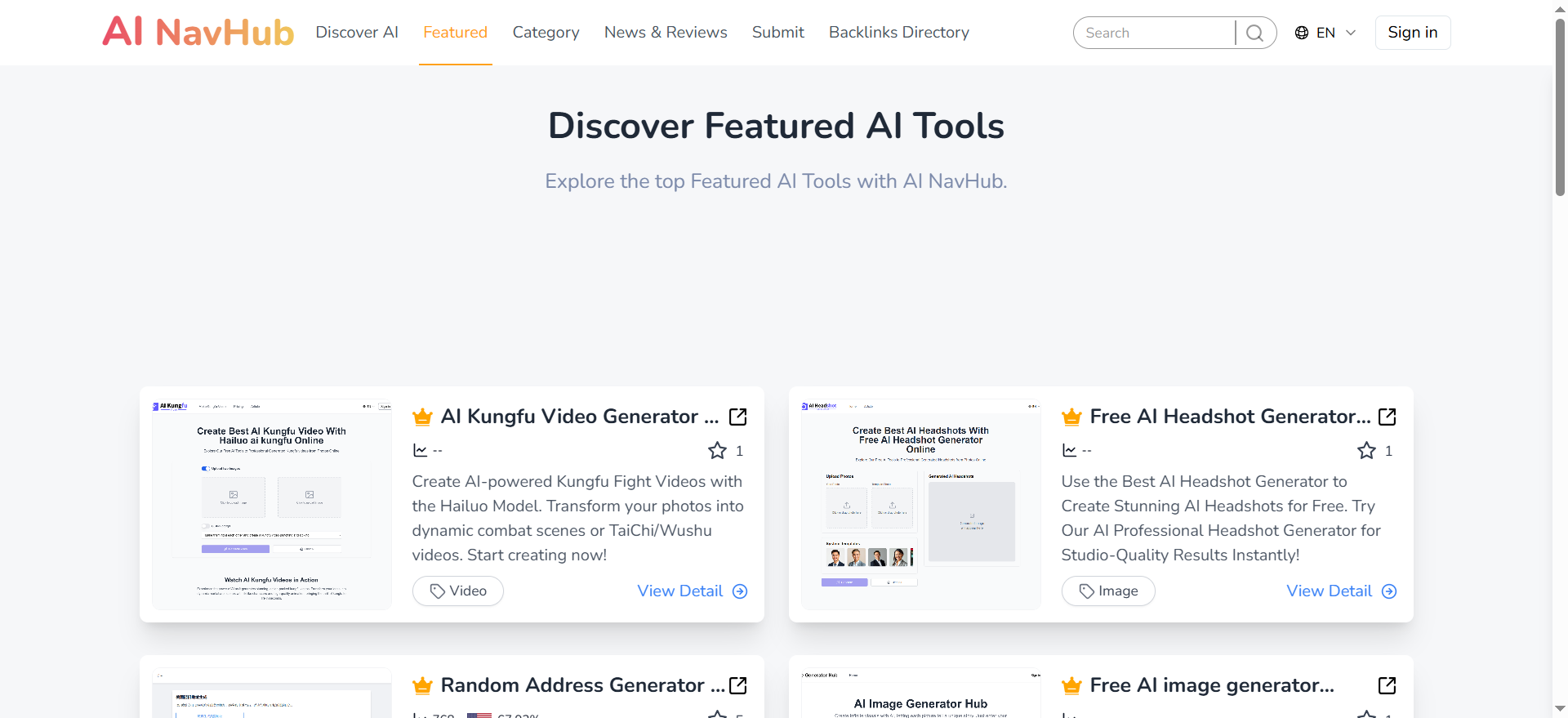The image size is (1568, 718).
Task: Click arrow icon next to Headshot View Detail
Action: click(x=1389, y=591)
